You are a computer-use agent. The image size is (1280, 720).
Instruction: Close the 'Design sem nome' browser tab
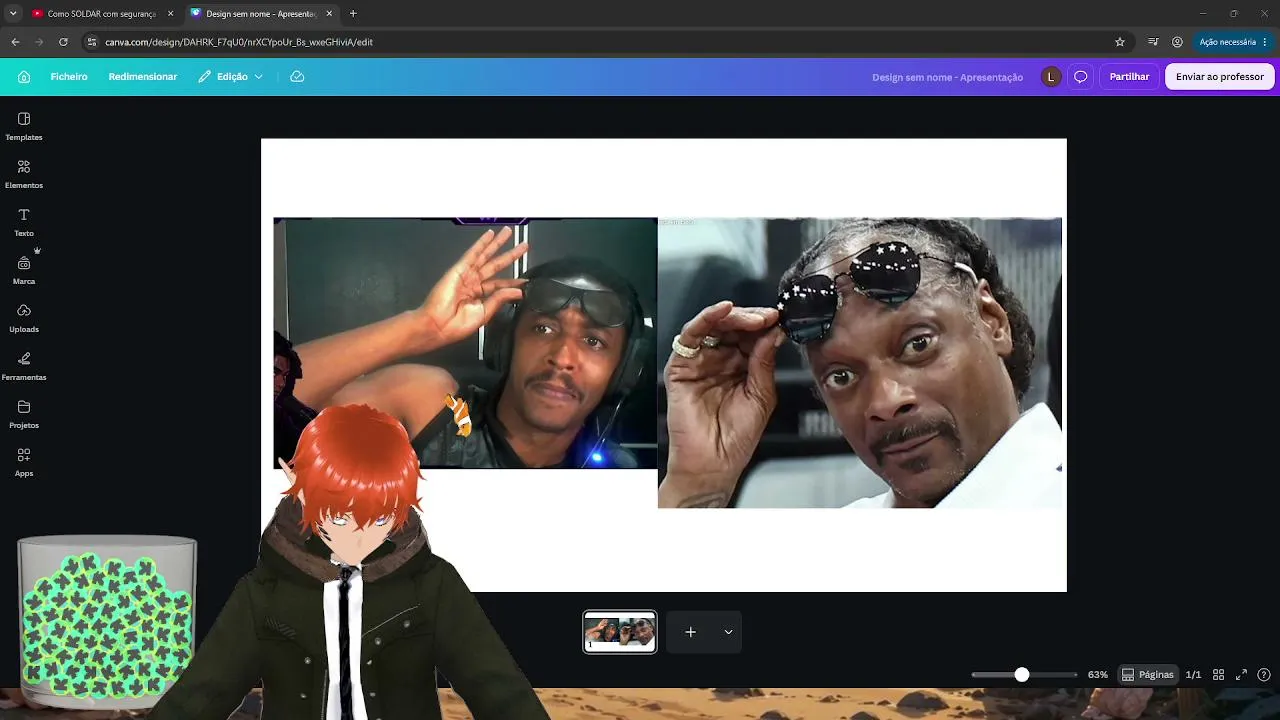click(329, 14)
